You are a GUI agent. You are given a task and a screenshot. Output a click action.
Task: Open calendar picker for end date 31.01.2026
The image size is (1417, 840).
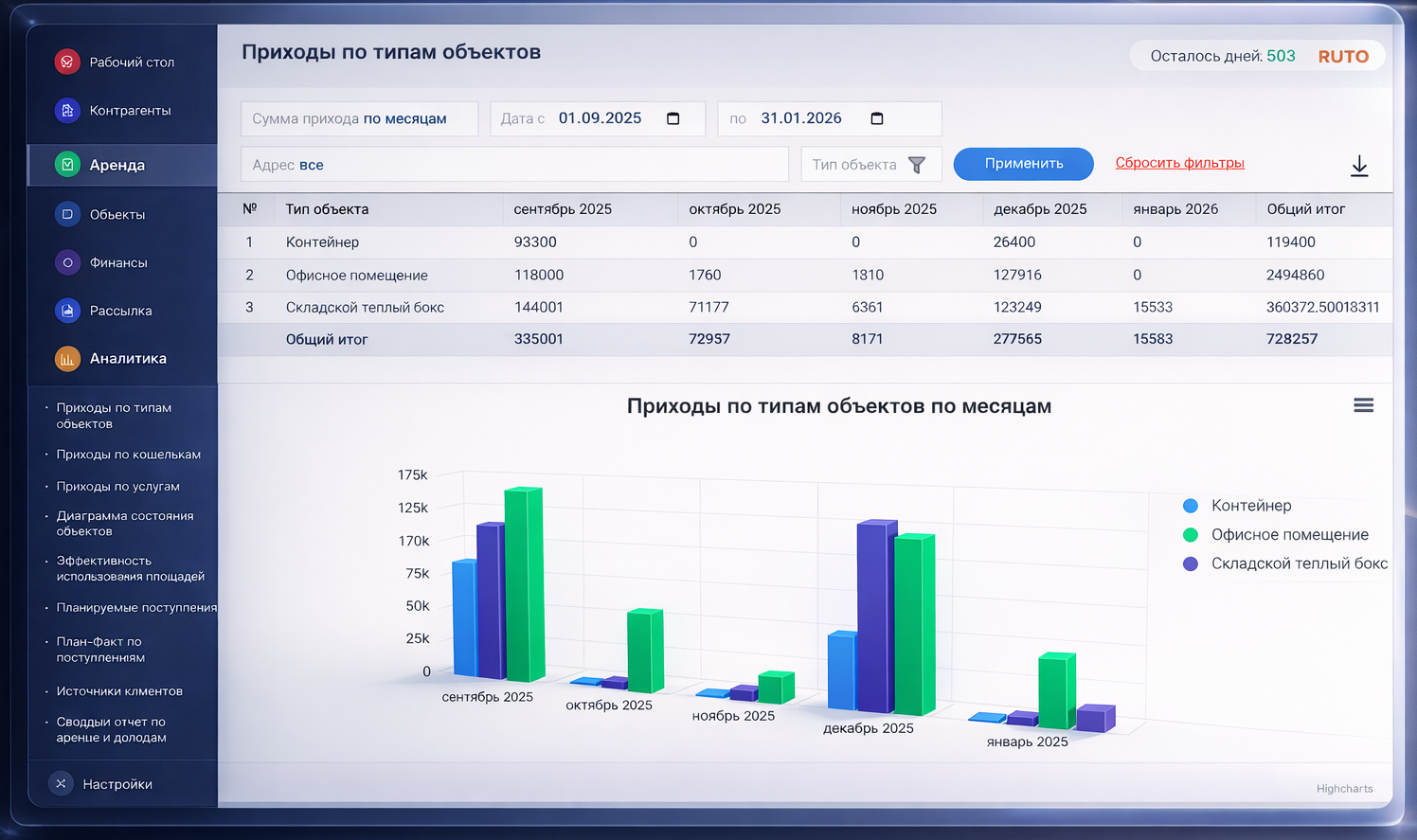pyautogui.click(x=877, y=118)
